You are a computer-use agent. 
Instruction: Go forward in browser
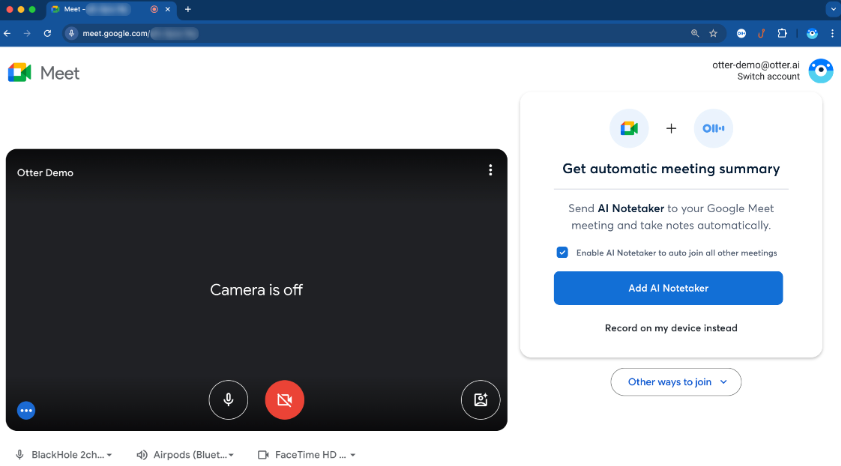point(27,33)
